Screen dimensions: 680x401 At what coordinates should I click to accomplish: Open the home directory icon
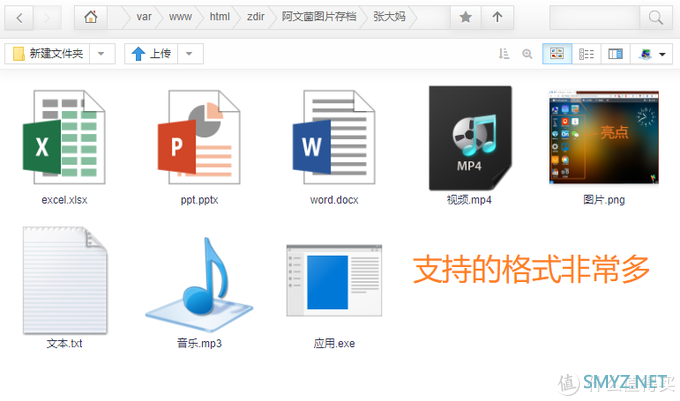[x=91, y=17]
